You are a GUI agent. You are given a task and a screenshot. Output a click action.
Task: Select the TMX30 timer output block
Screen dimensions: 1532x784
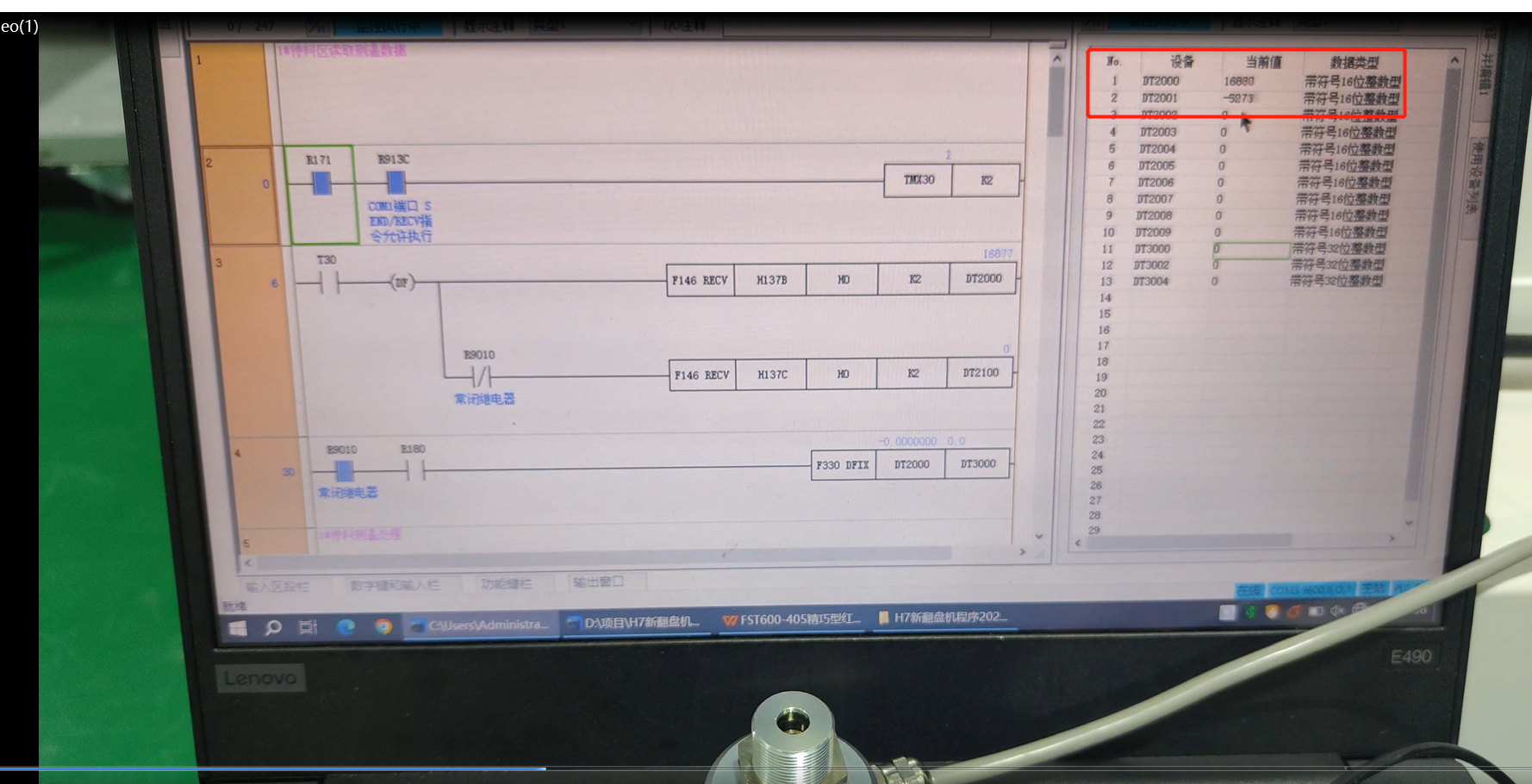[919, 180]
